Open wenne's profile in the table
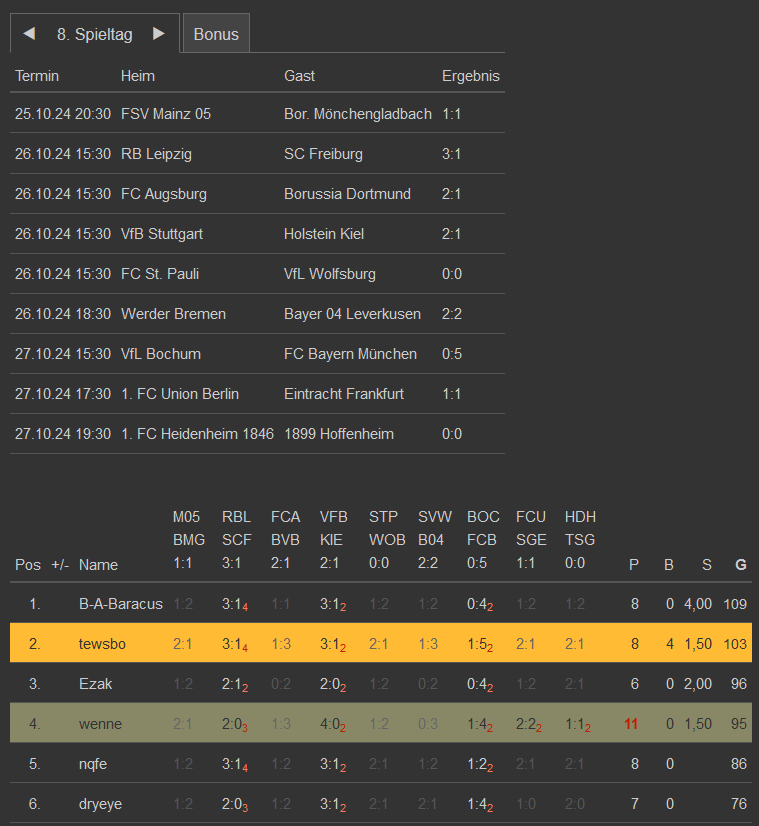The width and height of the screenshot is (759, 826). [100, 724]
